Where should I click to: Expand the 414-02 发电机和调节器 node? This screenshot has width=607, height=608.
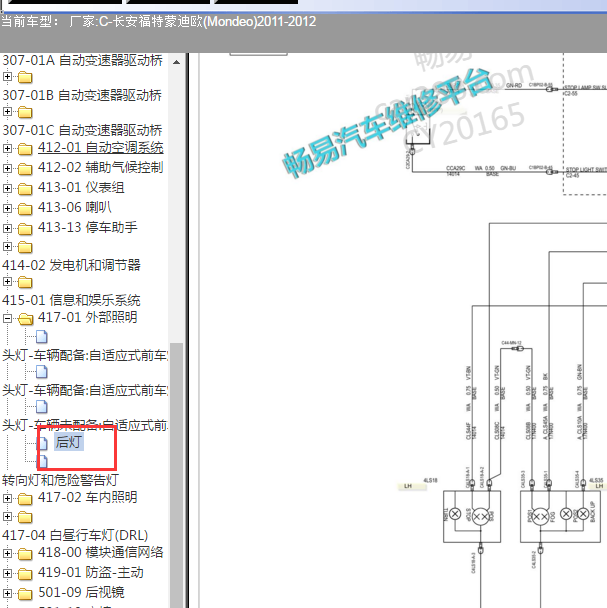7,246
